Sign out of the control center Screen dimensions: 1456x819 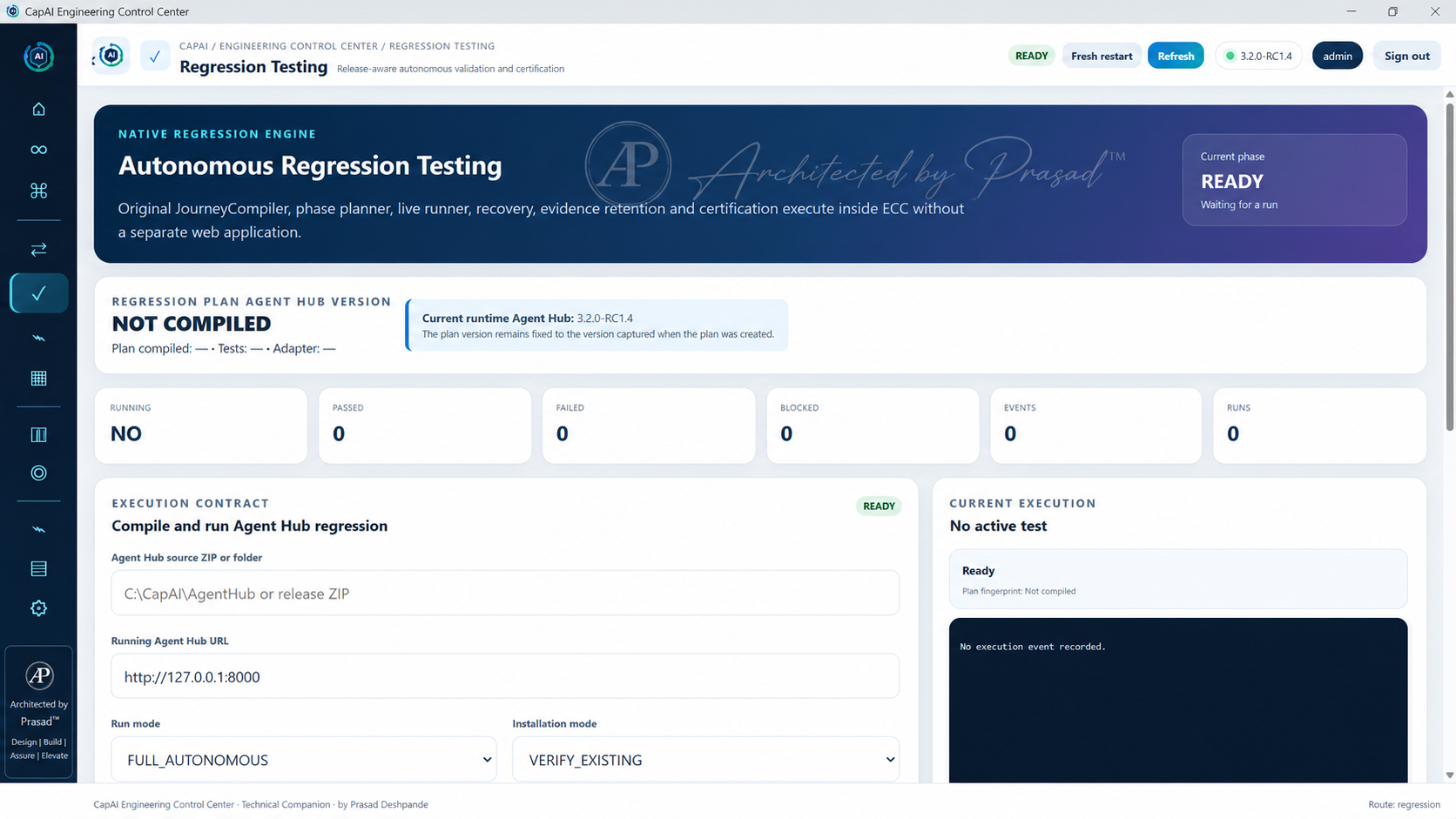click(1406, 56)
